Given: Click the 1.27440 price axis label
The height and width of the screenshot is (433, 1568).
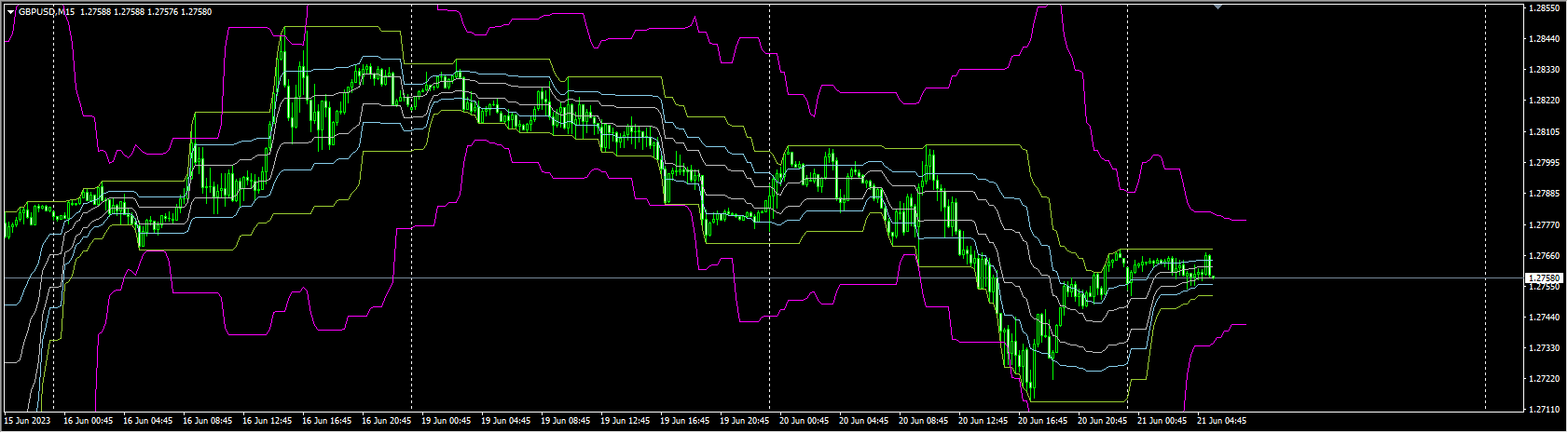Looking at the screenshot, I should (1544, 318).
